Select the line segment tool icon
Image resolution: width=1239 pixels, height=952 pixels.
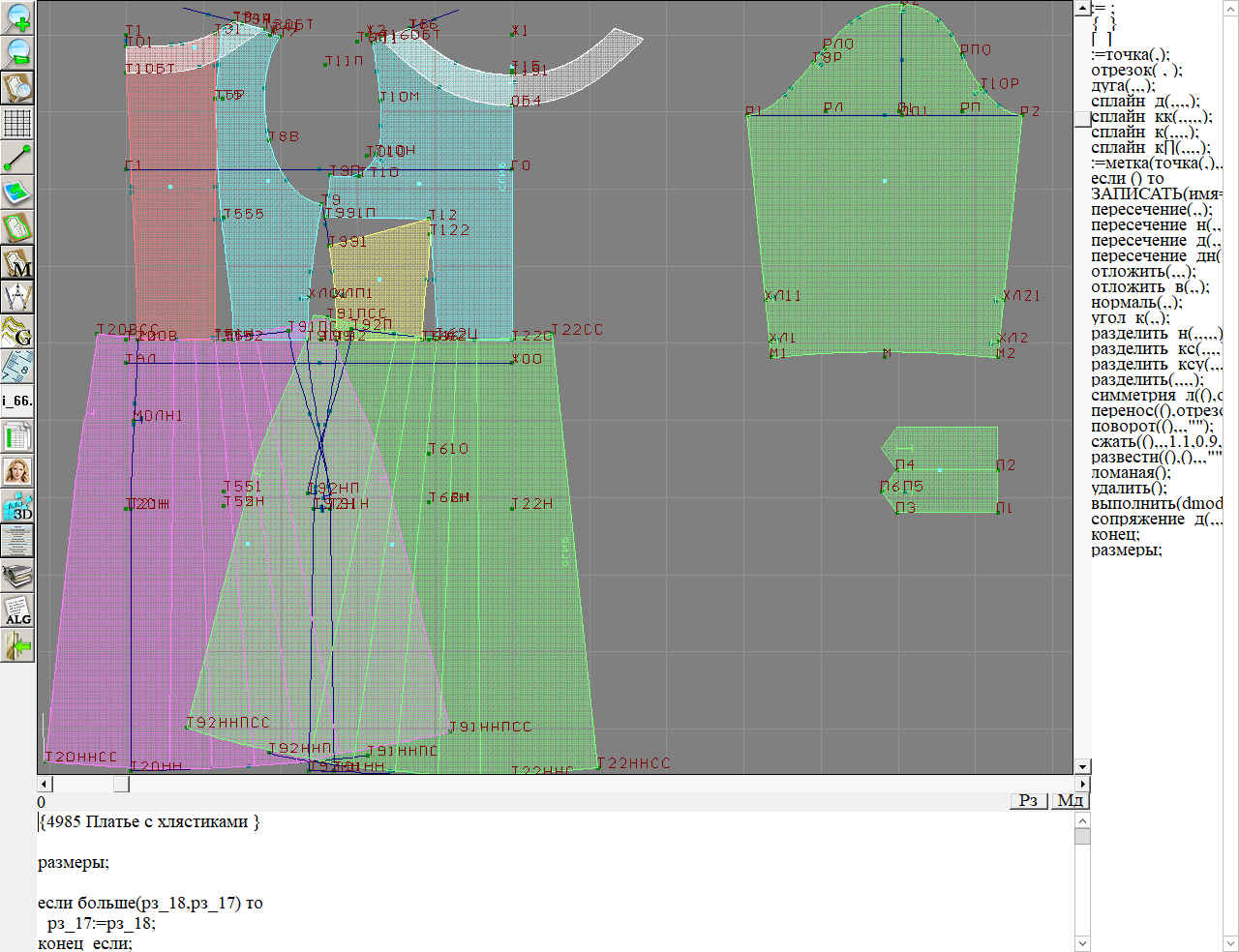tap(18, 158)
